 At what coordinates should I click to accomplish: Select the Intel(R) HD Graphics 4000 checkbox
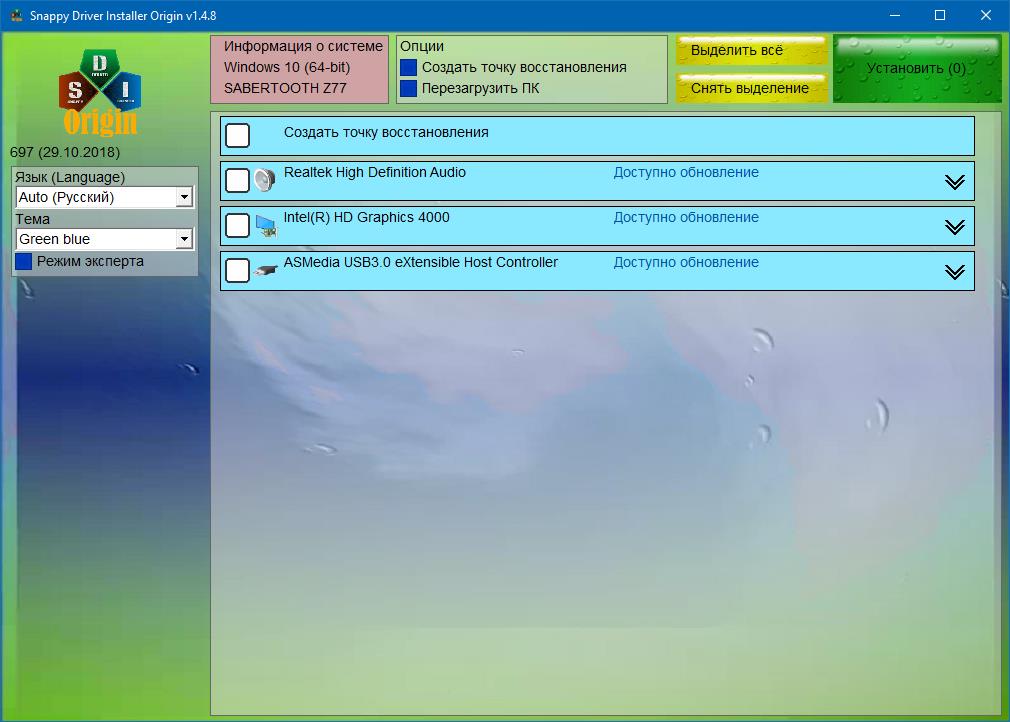click(x=237, y=225)
